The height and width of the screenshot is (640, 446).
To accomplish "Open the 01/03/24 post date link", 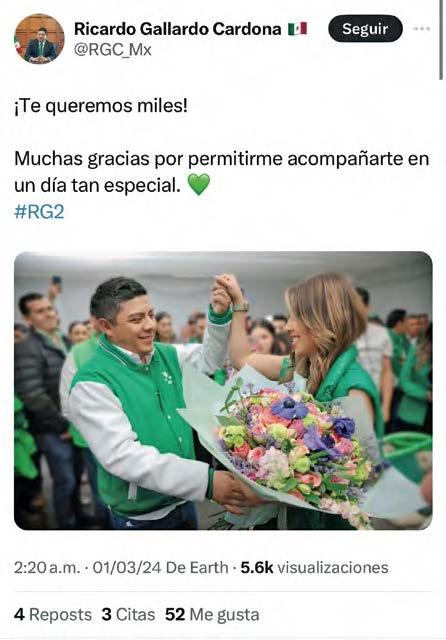I will 127,568.
